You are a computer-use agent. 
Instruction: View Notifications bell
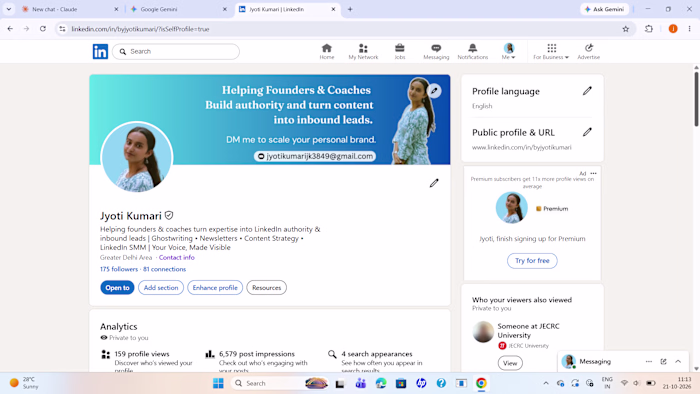tap(472, 52)
